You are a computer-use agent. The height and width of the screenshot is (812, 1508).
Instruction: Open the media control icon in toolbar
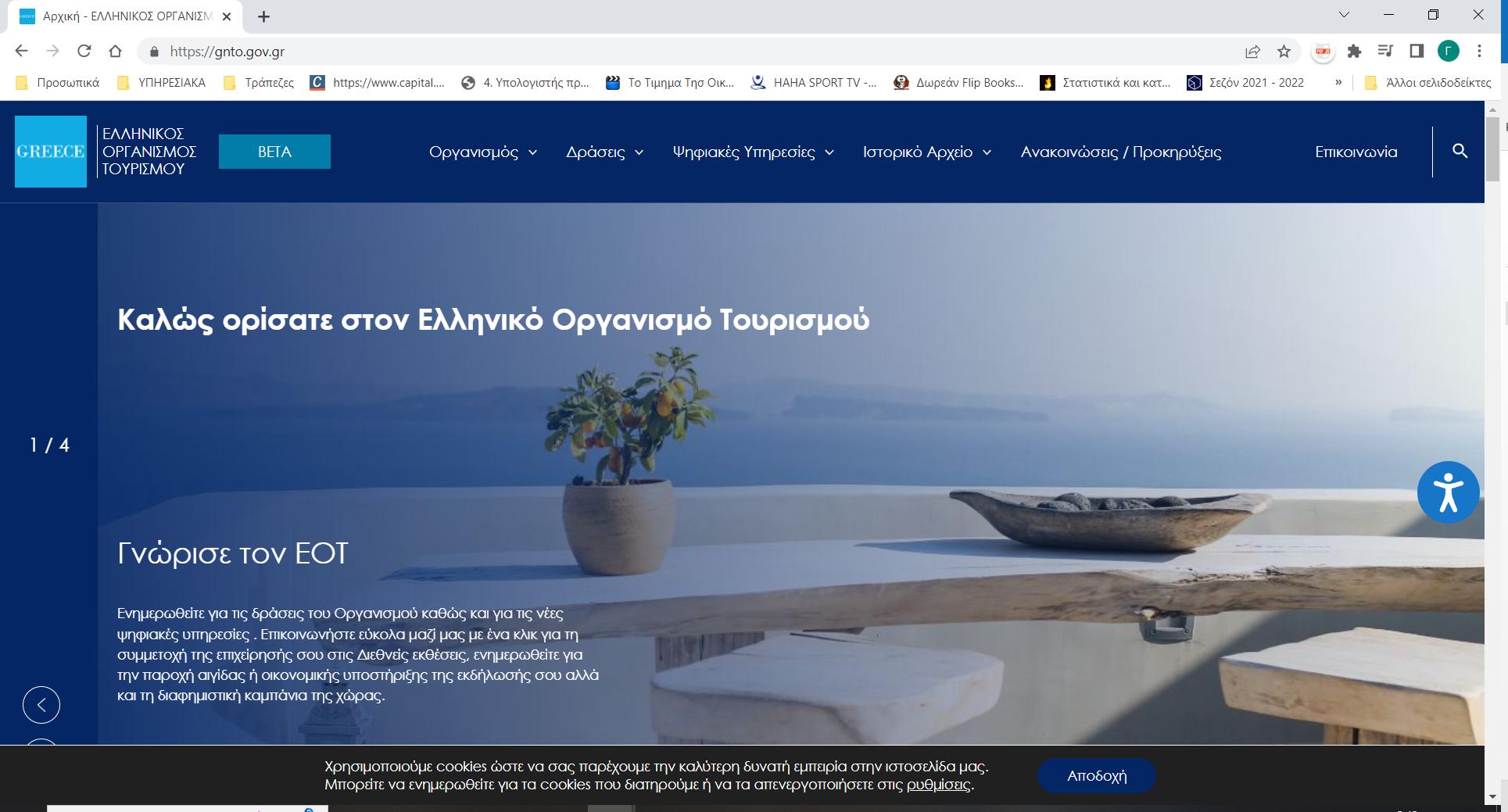point(1385,52)
